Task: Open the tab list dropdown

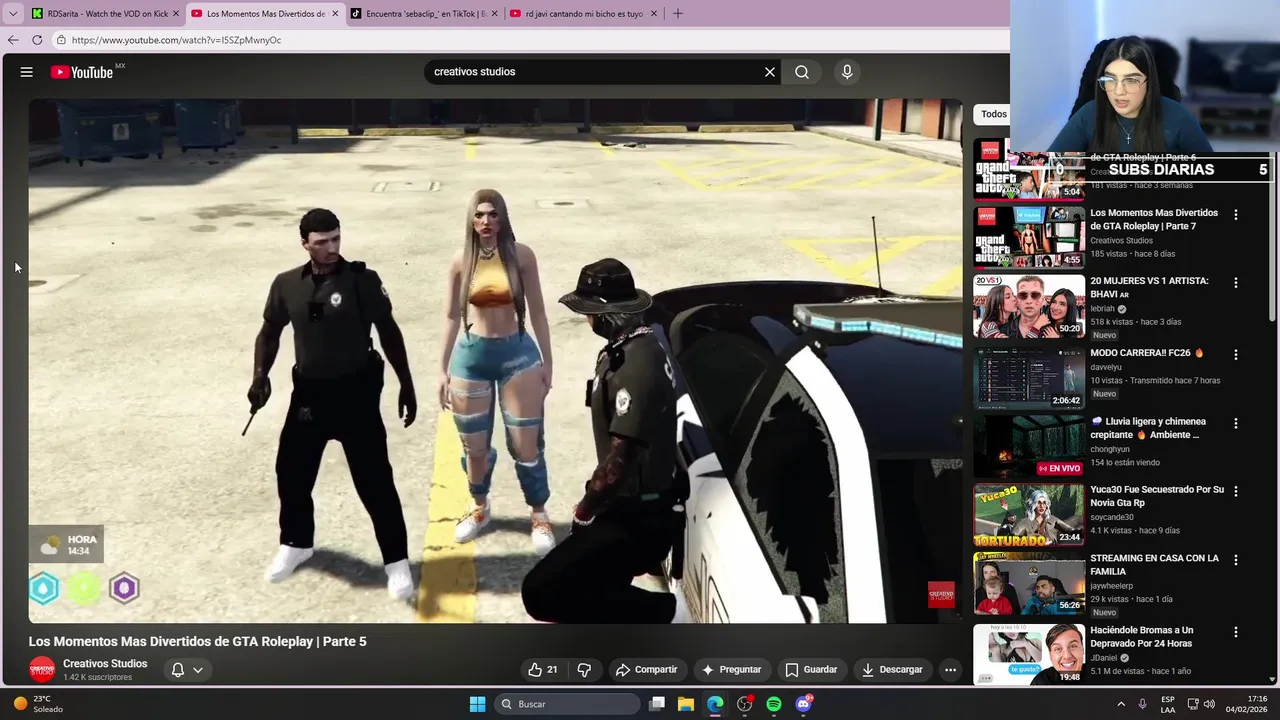Action: 13,14
